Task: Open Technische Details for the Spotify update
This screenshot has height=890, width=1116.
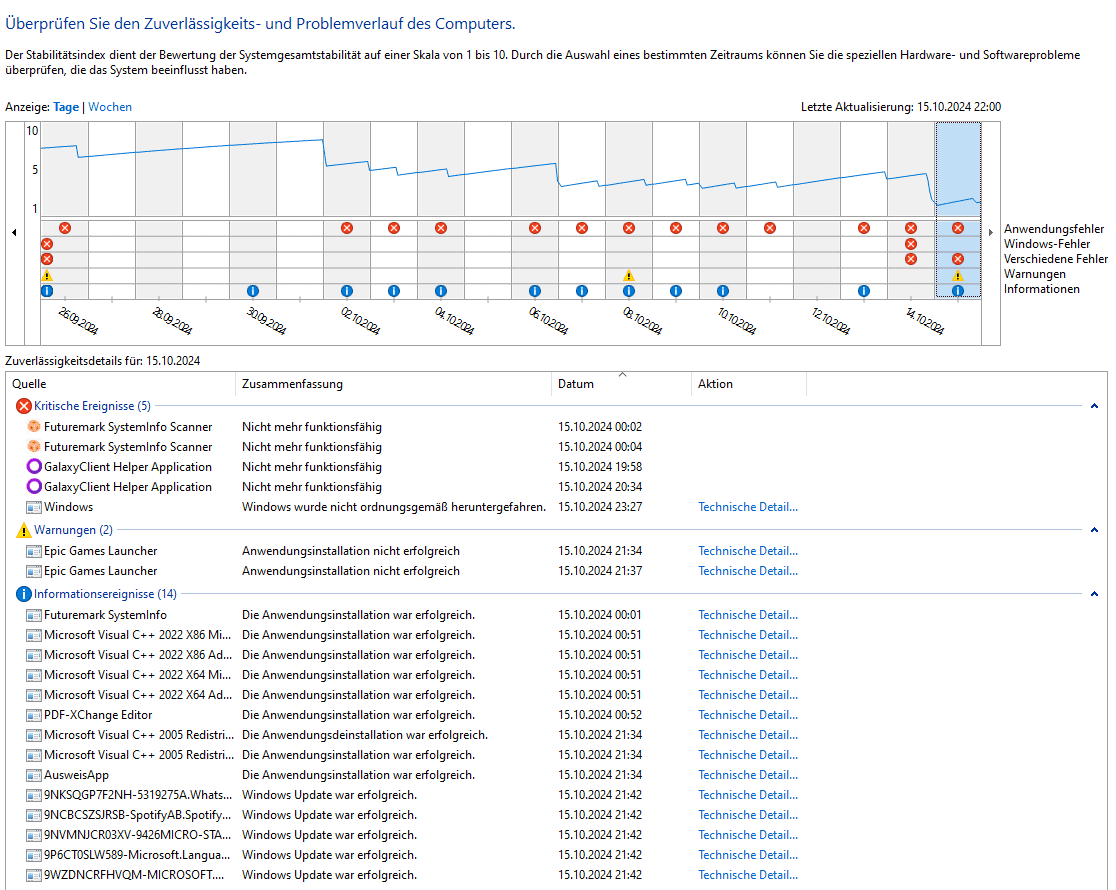Action: [x=747, y=815]
